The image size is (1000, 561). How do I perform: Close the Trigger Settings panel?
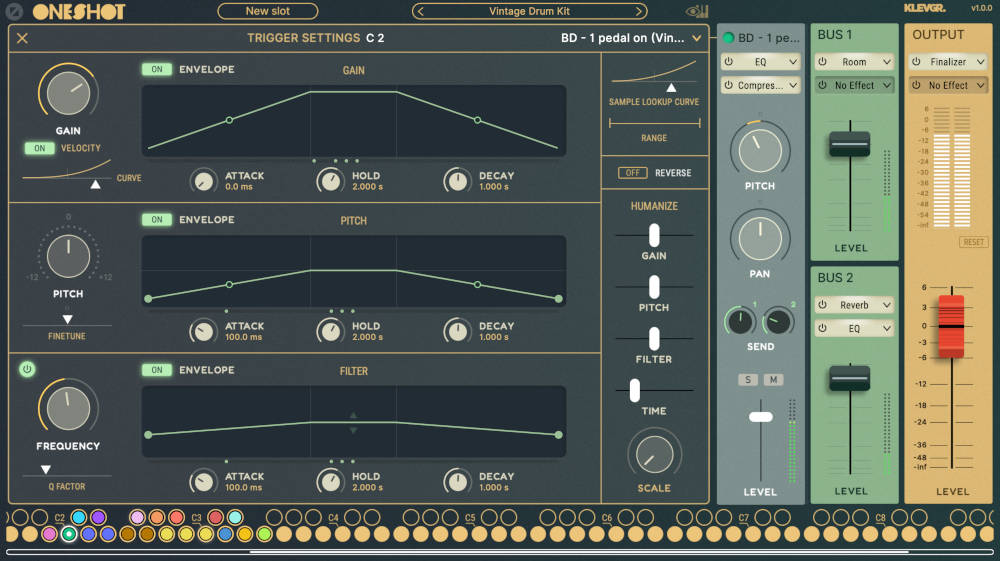pyautogui.click(x=22, y=39)
